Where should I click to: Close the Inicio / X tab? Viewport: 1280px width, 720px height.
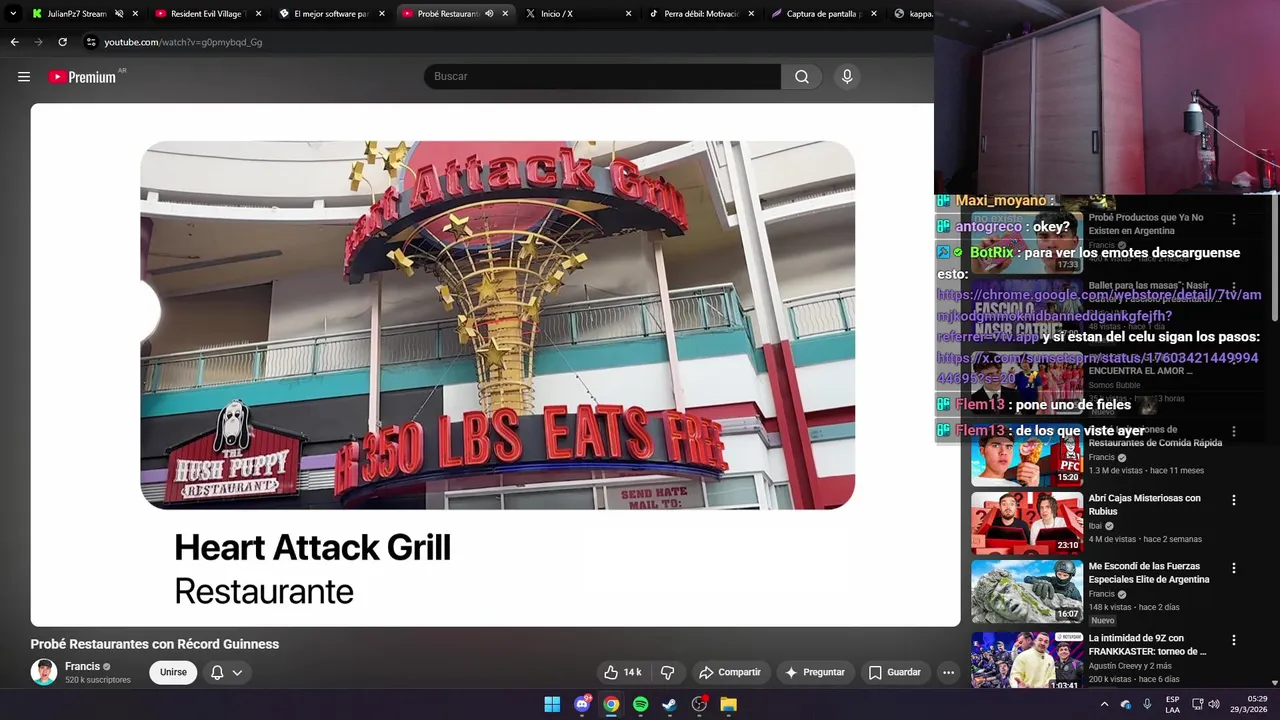(628, 14)
